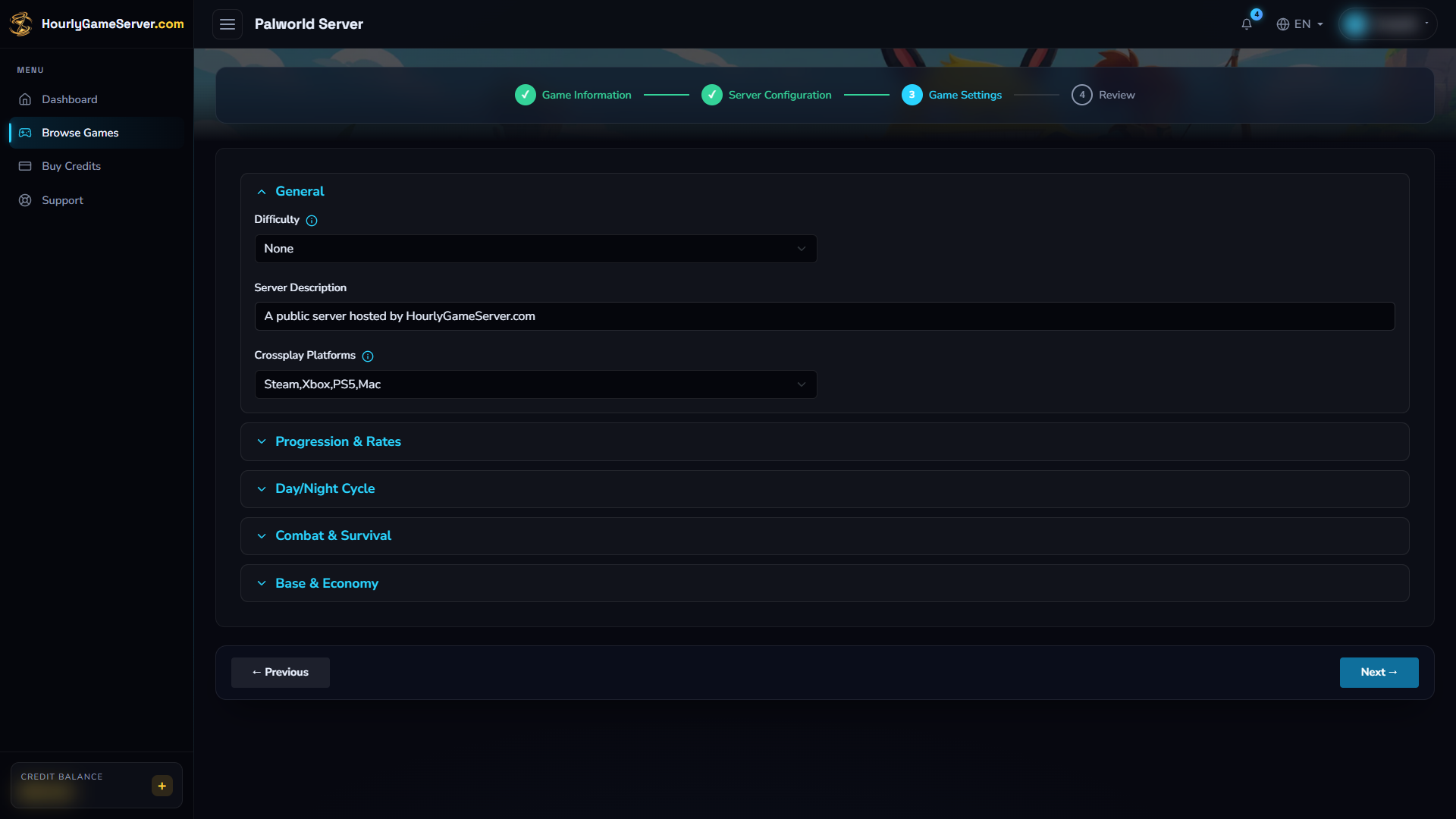The image size is (1456, 819).
Task: Toggle the hamburger sidebar menu
Action: click(227, 24)
